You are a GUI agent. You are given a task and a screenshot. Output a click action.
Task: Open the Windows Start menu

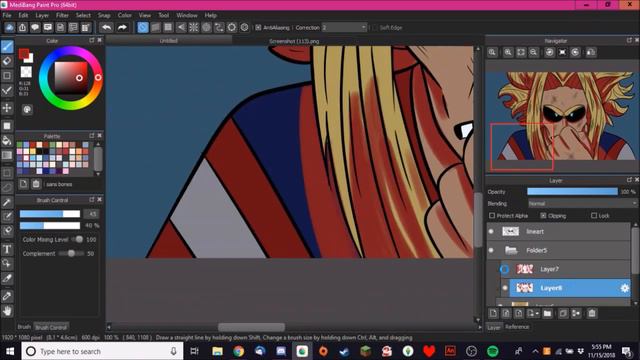[x=10, y=351]
